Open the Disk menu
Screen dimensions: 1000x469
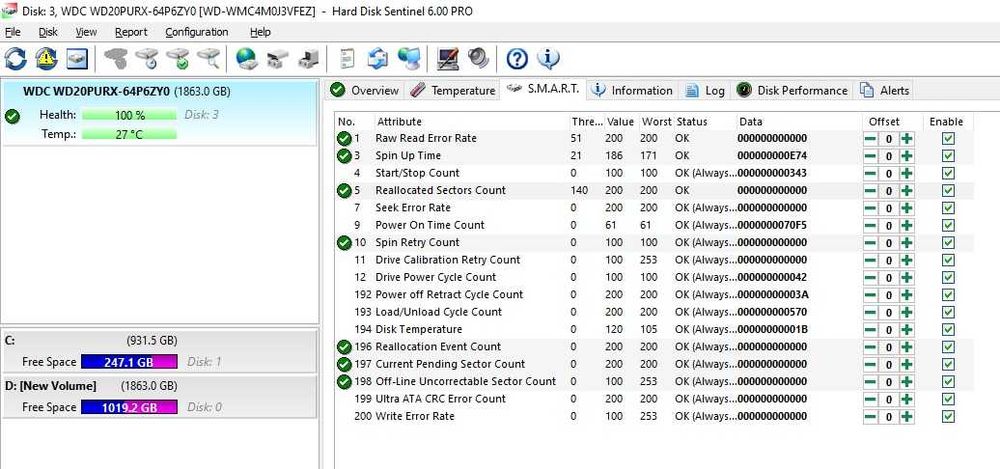click(48, 32)
